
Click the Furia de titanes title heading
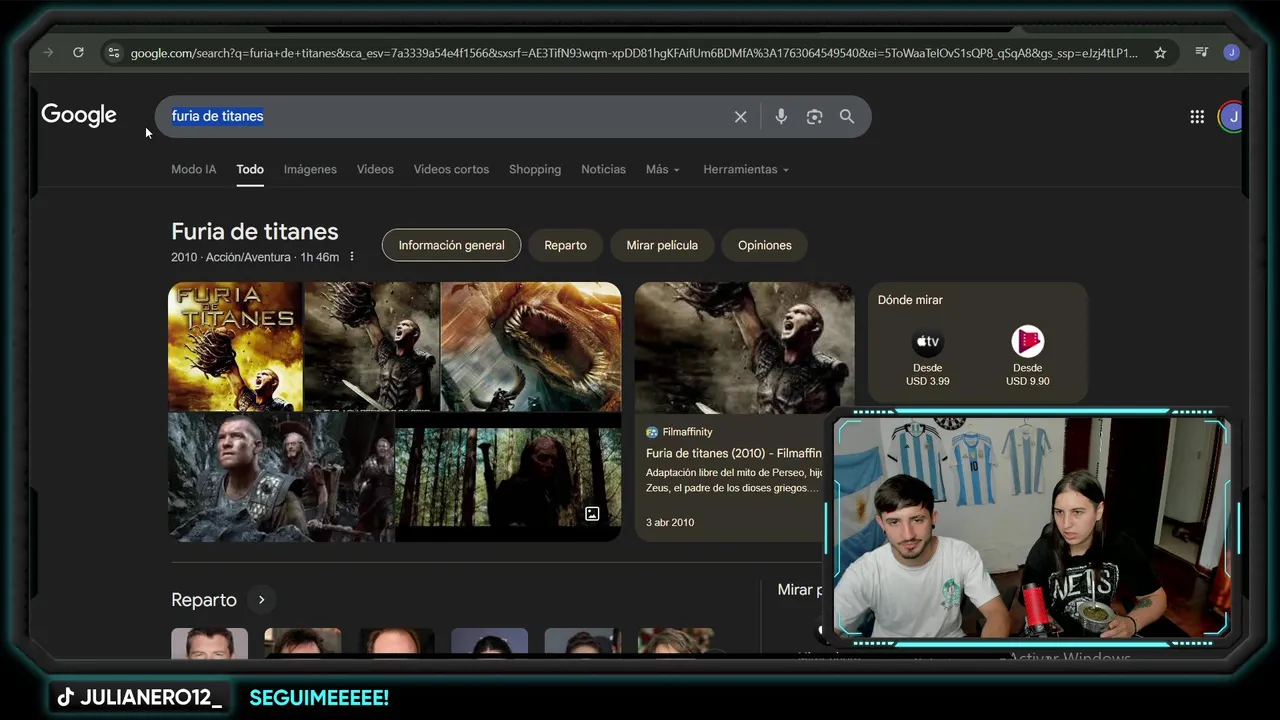pyautogui.click(x=255, y=231)
